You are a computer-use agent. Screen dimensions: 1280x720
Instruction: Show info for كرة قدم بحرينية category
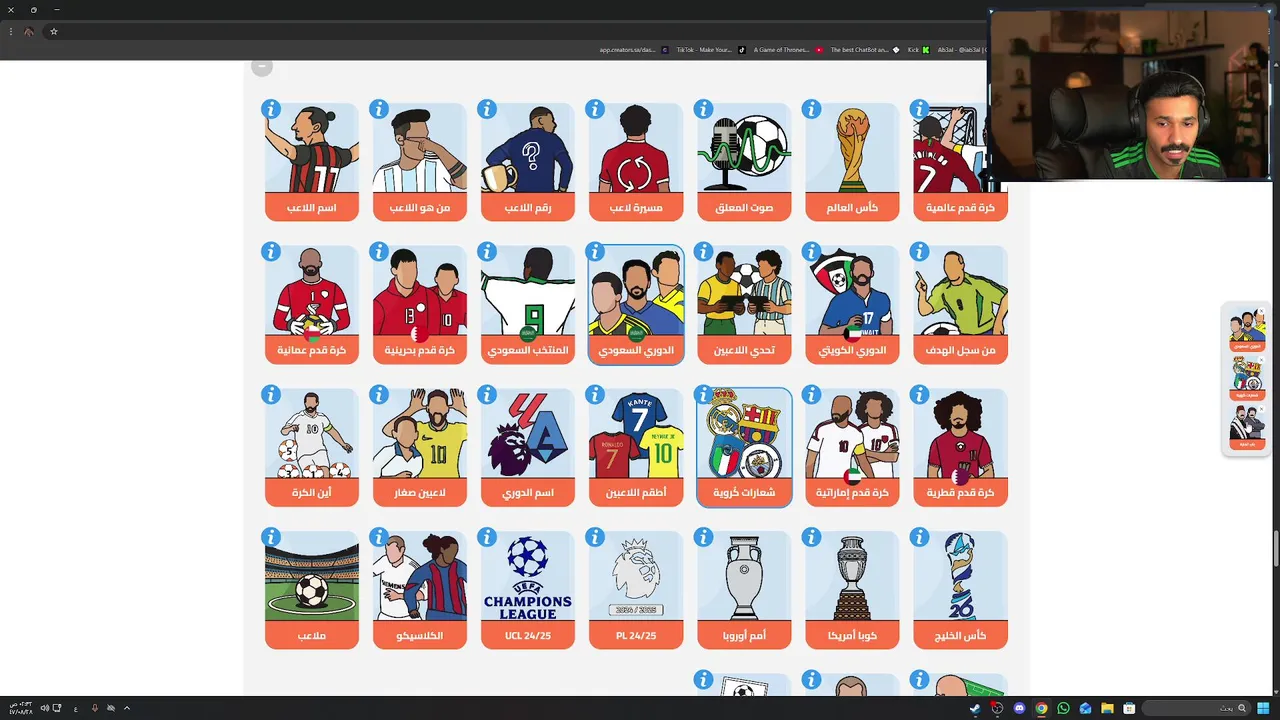[379, 252]
